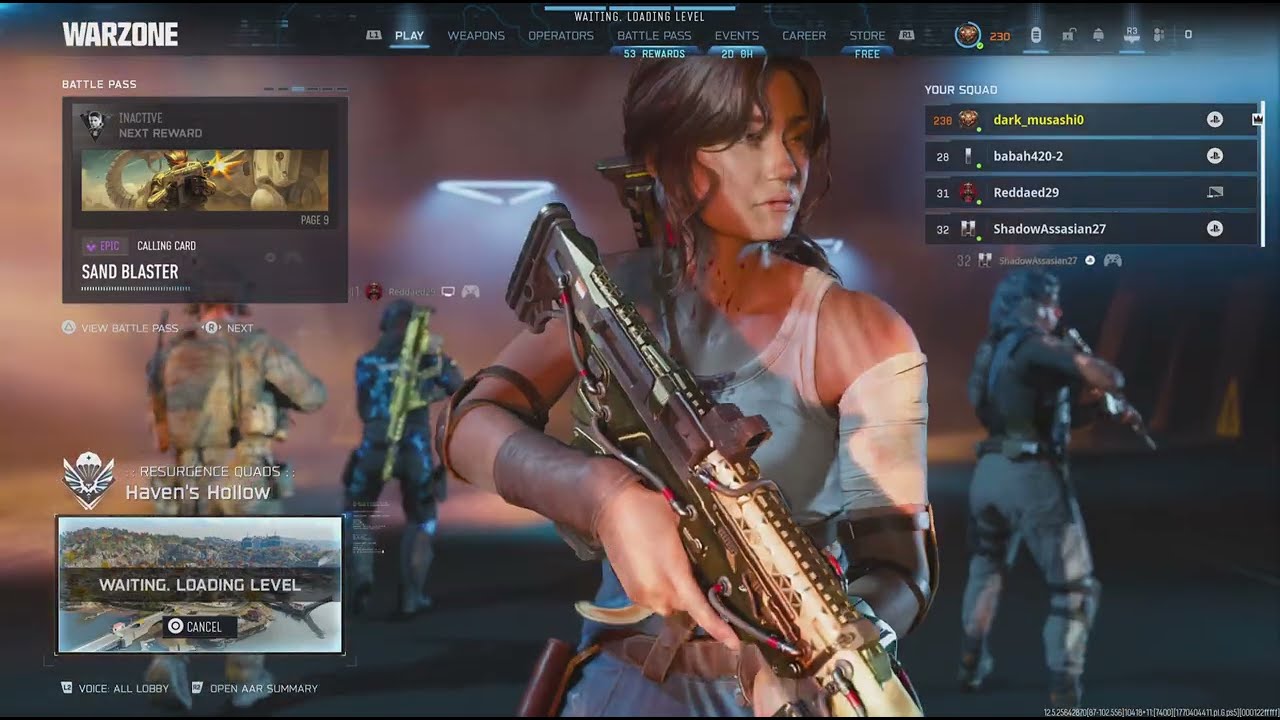This screenshot has height=720, width=1280.
Task: Open player profile emblem in header
Action: coord(968,36)
